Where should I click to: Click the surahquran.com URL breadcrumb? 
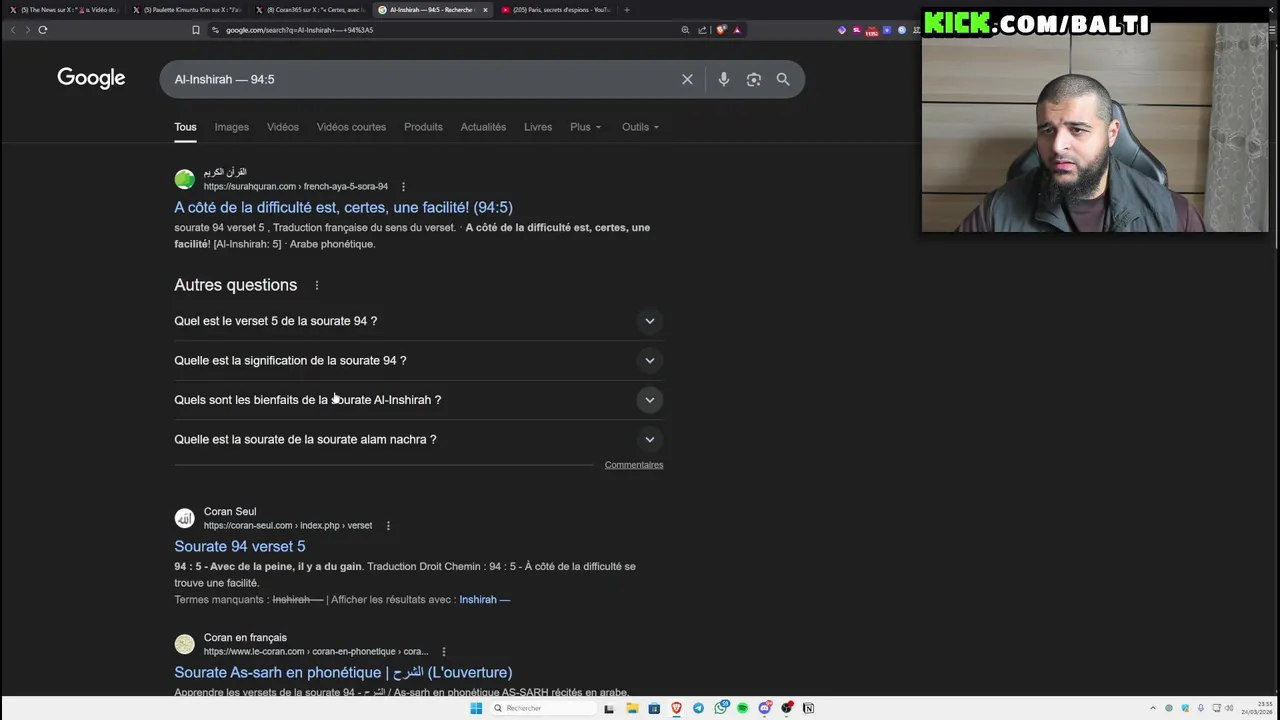pos(296,187)
